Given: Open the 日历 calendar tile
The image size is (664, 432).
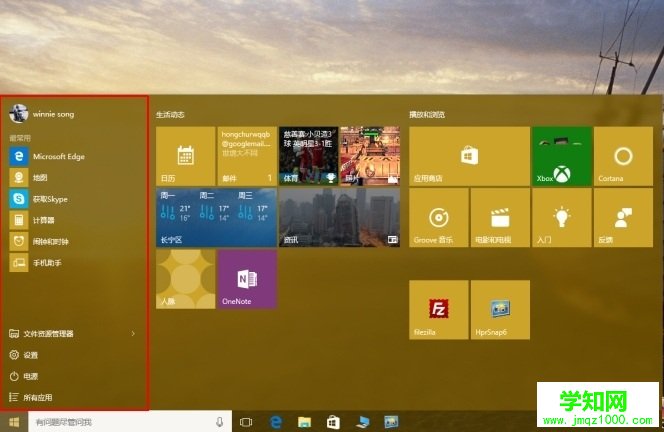Looking at the screenshot, I should point(185,156).
